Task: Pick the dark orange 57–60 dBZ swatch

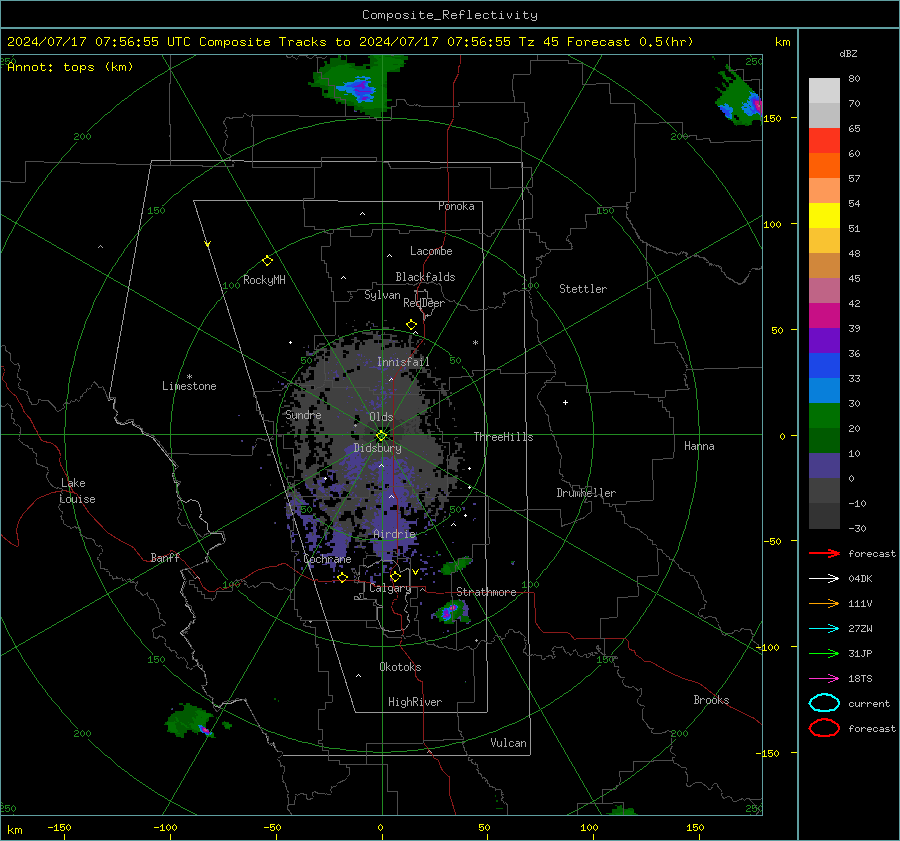Action: pyautogui.click(x=824, y=166)
